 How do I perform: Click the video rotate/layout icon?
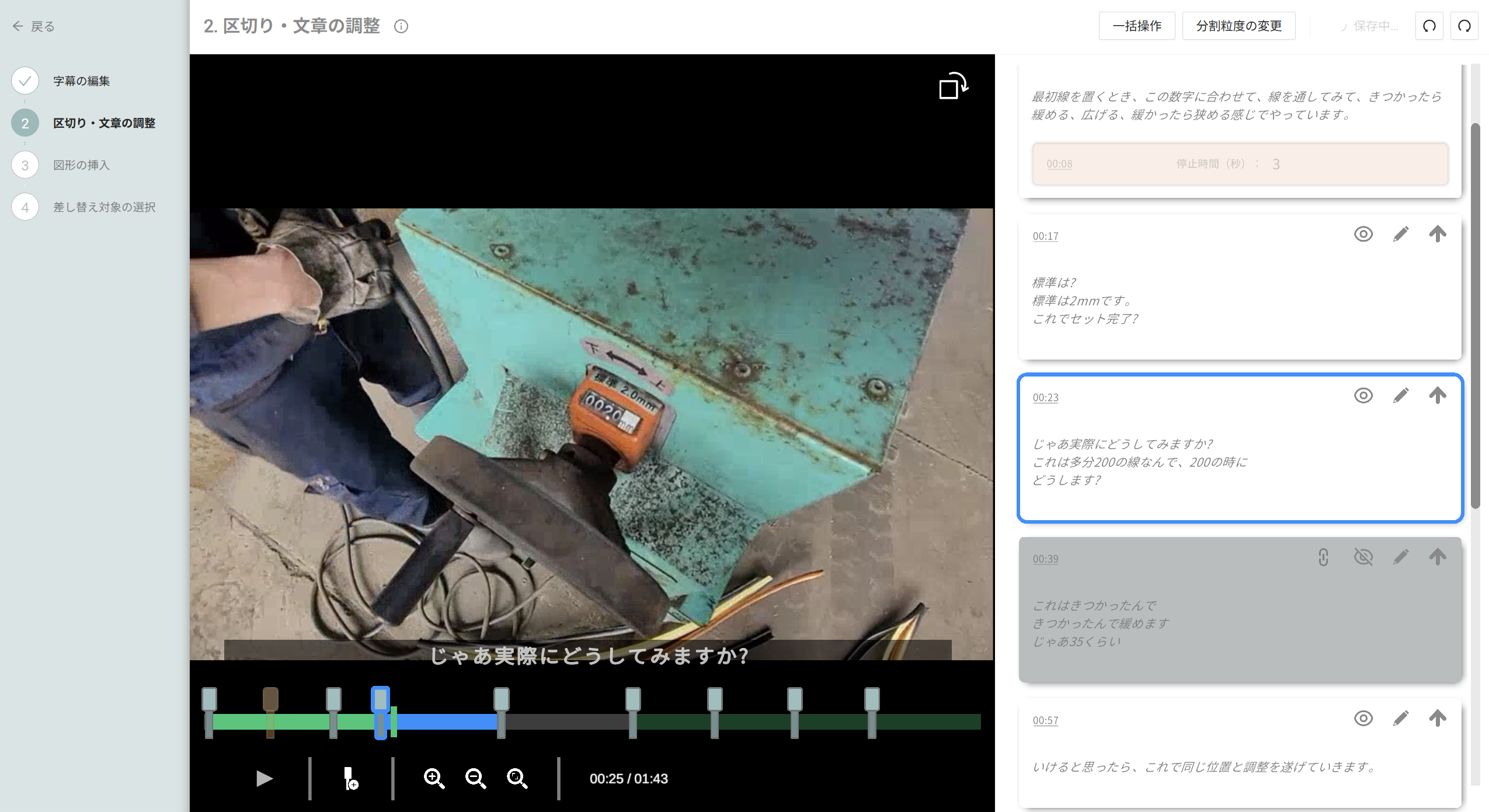pyautogui.click(x=953, y=86)
